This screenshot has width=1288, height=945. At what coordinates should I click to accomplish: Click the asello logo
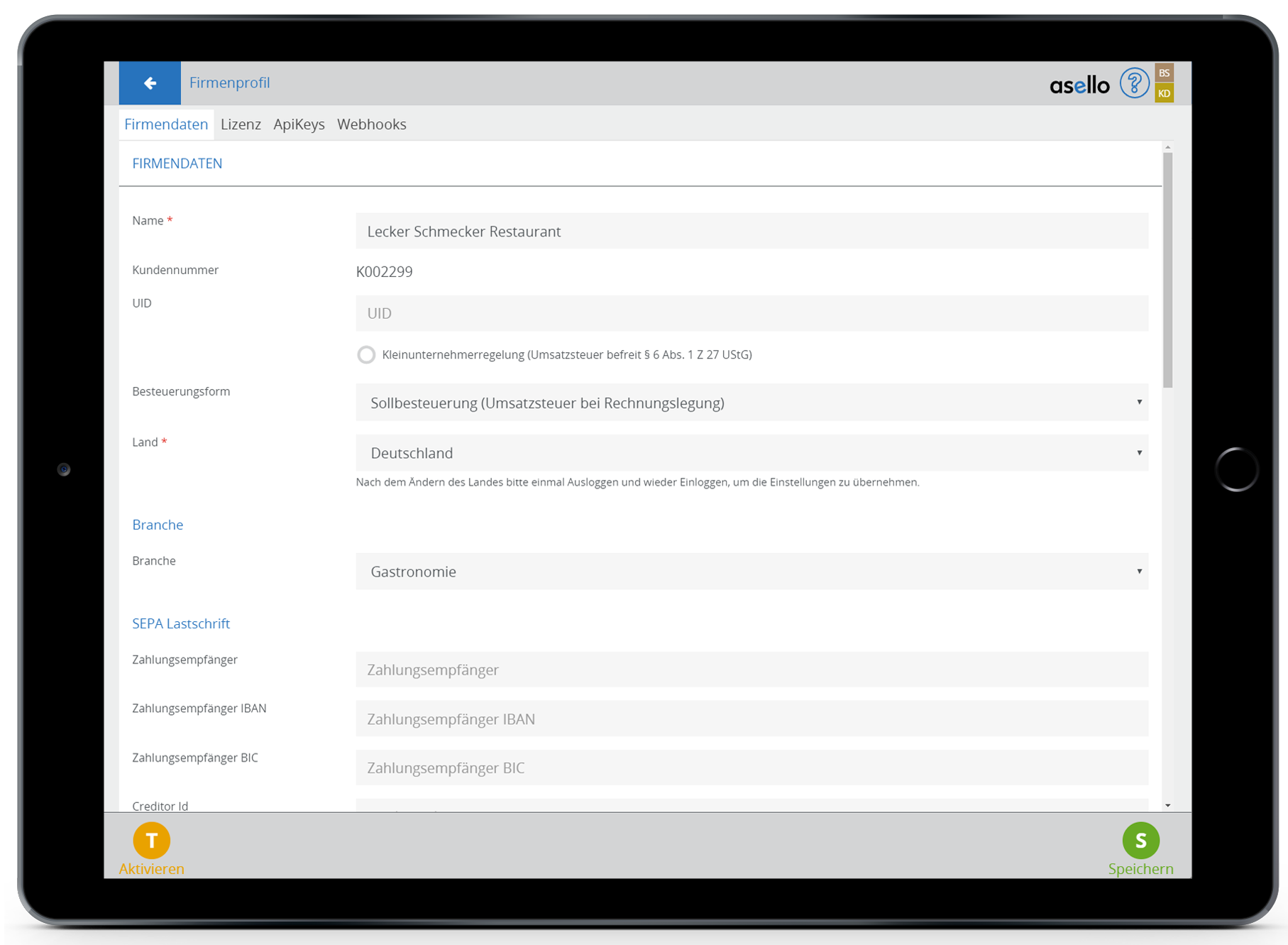click(x=1079, y=85)
